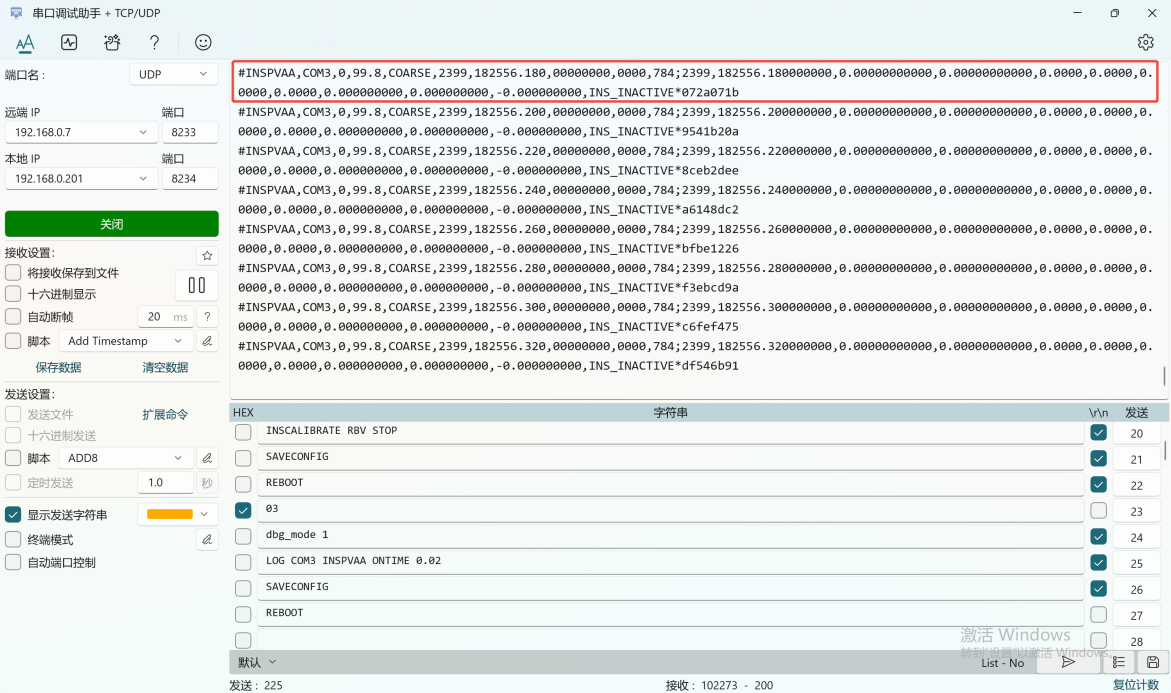
Task: Enable 十六进制显示 checkbox
Action: 13,294
